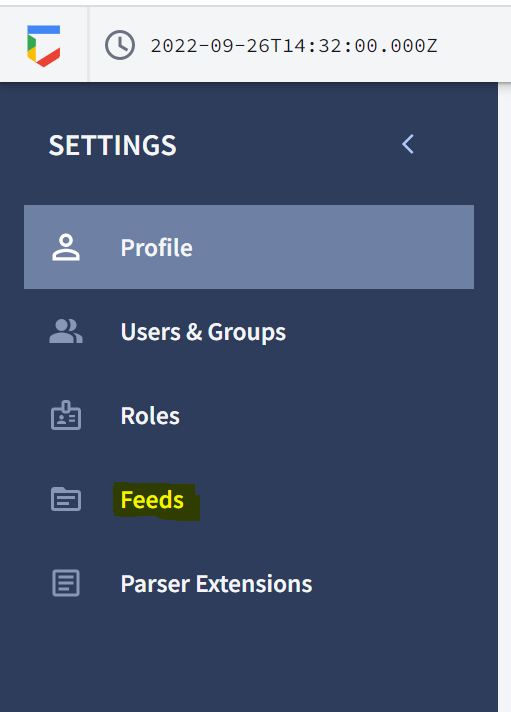Click the Feeds folder icon

66,499
